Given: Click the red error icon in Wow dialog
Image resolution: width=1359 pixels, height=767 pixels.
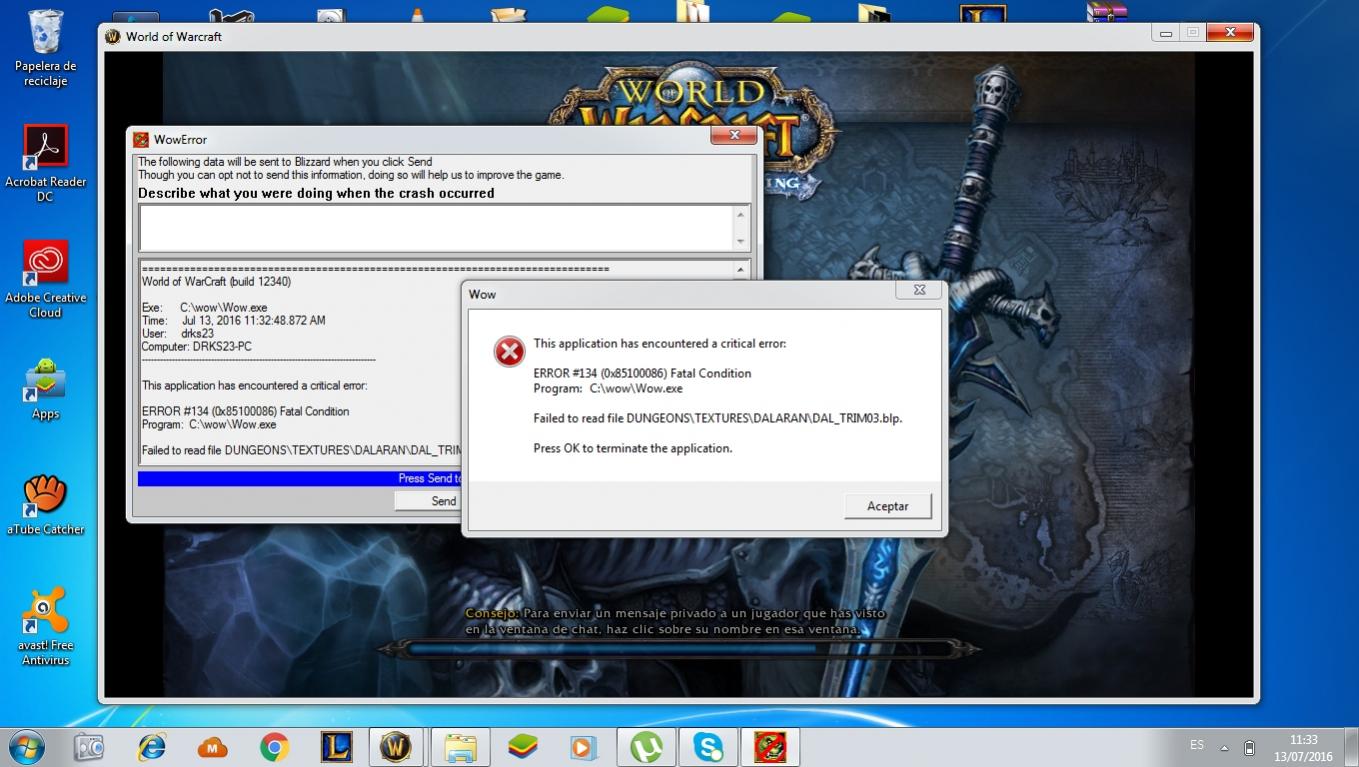Looking at the screenshot, I should coord(509,351).
